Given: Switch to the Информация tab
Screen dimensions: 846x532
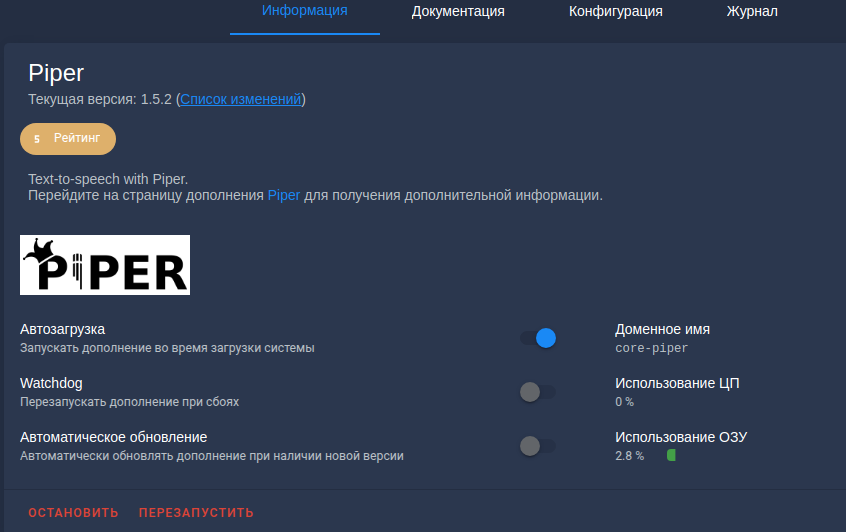Looking at the screenshot, I should pos(305,11).
